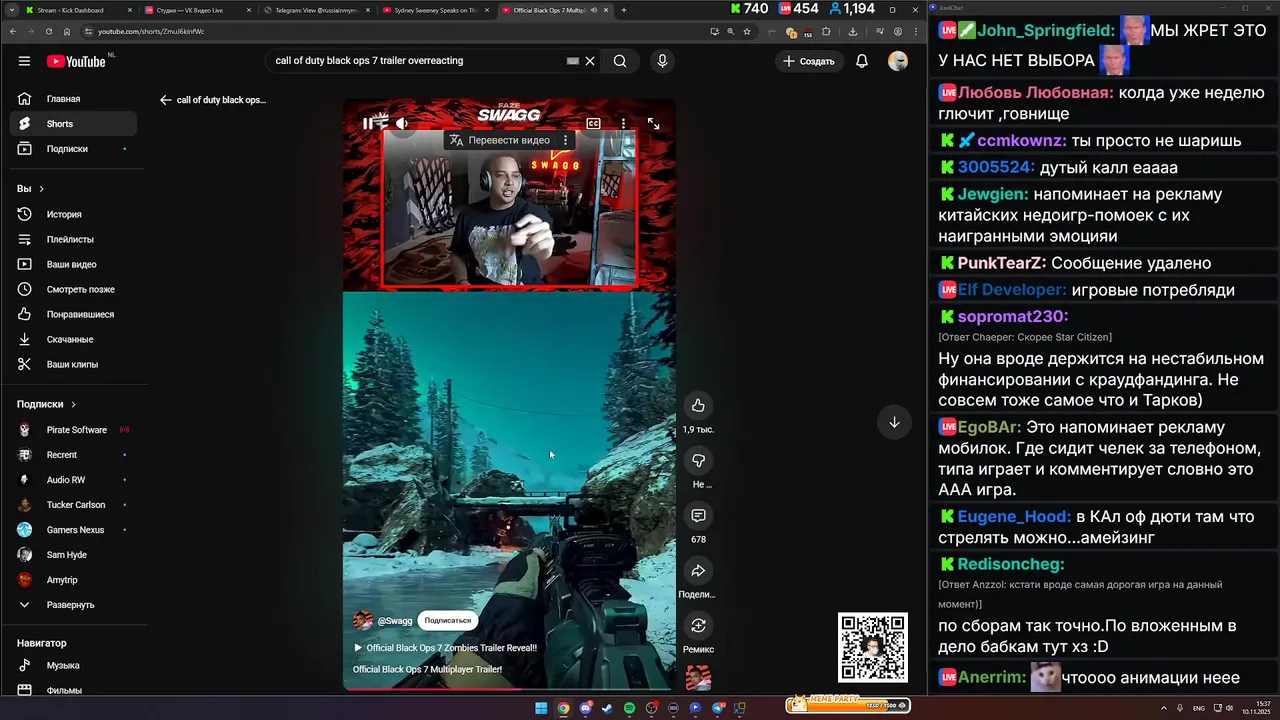Mute the Shorts video volume
The image size is (1280, 720).
pos(401,123)
